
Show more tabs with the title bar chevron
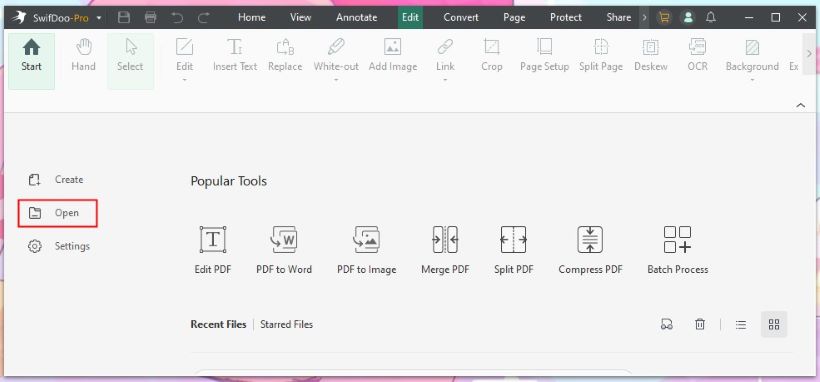pos(644,17)
